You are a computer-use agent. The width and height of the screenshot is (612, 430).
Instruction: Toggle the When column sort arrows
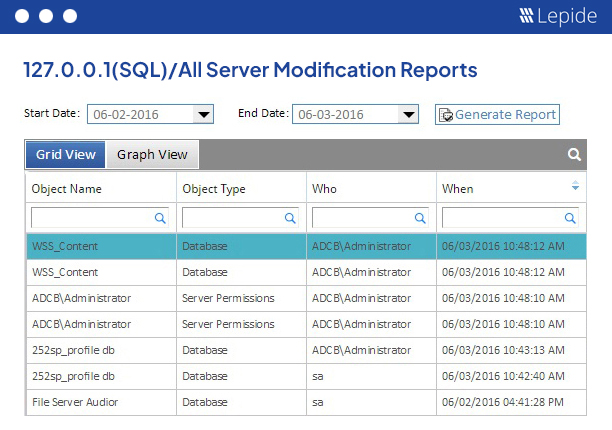575,185
